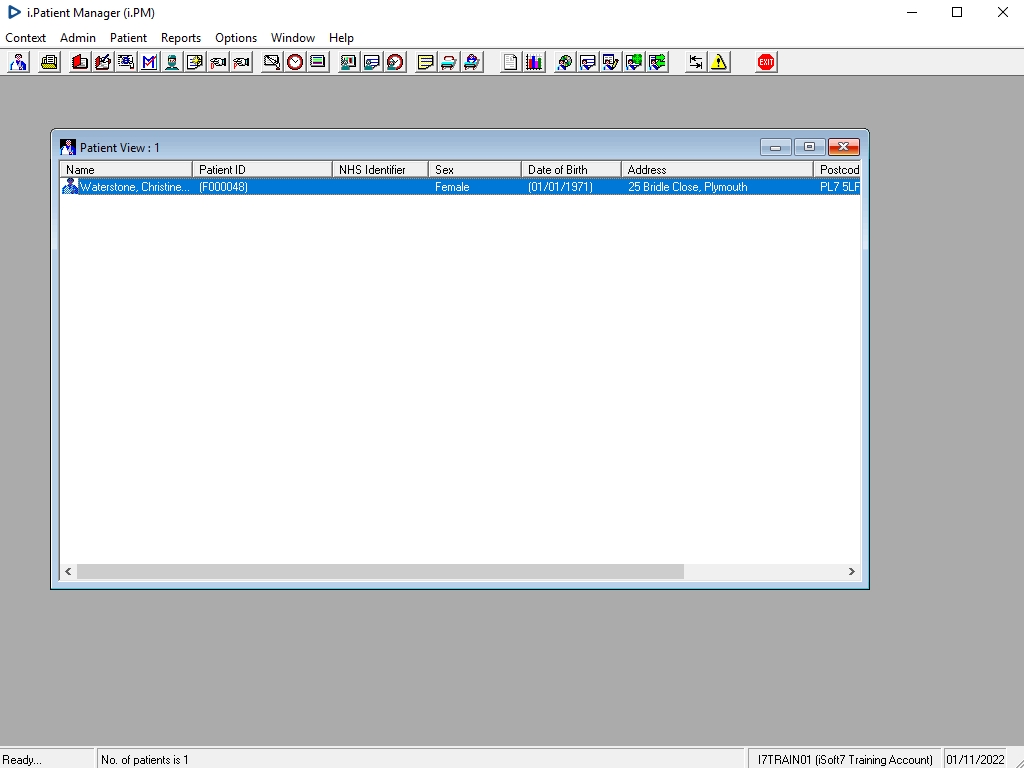Click the doctor and patient toolbar icon

(x=18, y=62)
